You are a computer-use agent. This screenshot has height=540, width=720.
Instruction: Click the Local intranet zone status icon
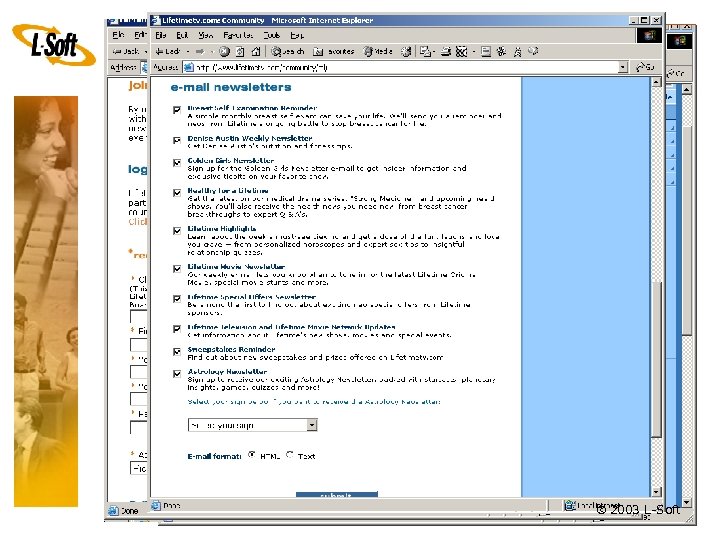[x=570, y=506]
